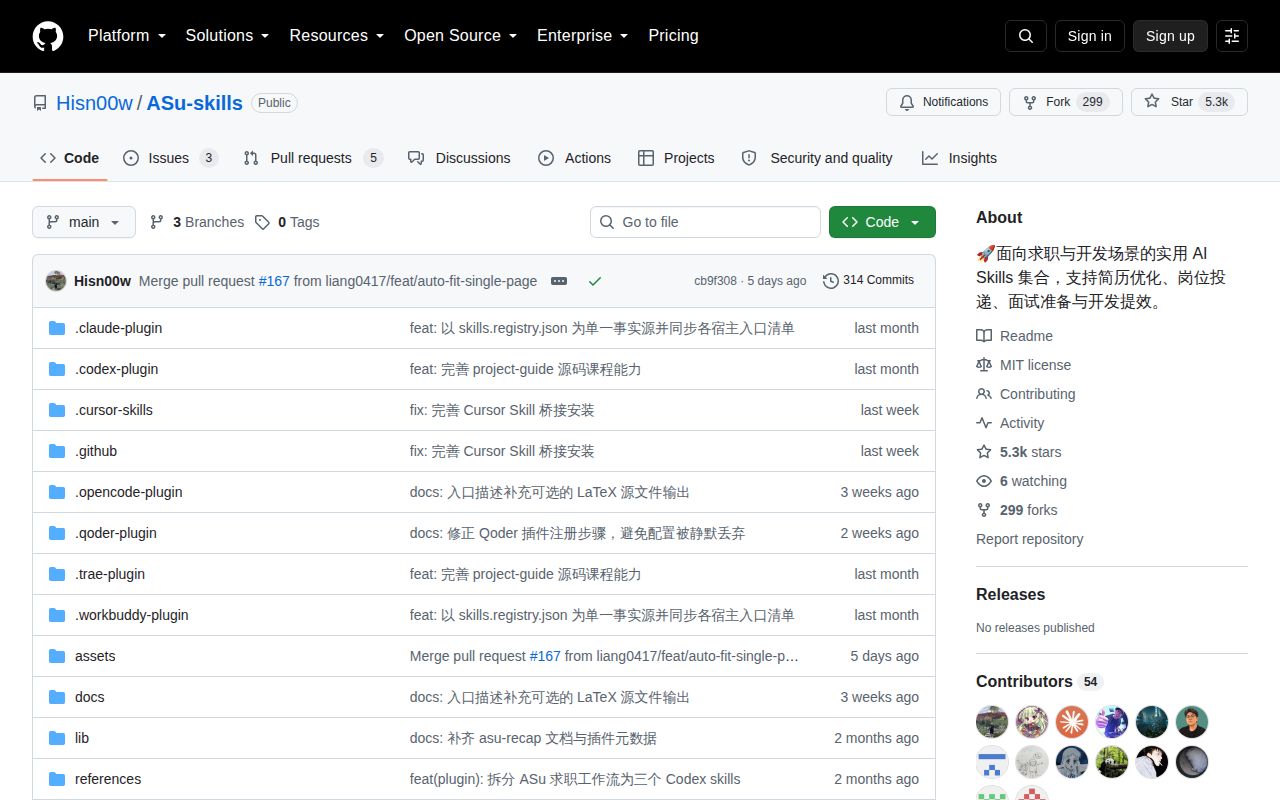Open Notifications for this repository

[943, 102]
